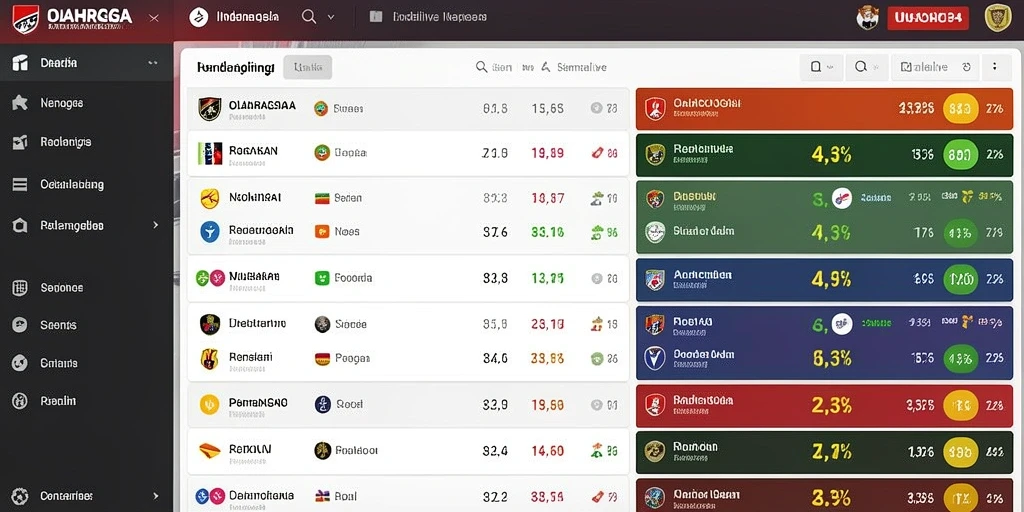This screenshot has height=512, width=1024.
Task: Open the dropdown arrow next to top search
Action: click(x=330, y=17)
